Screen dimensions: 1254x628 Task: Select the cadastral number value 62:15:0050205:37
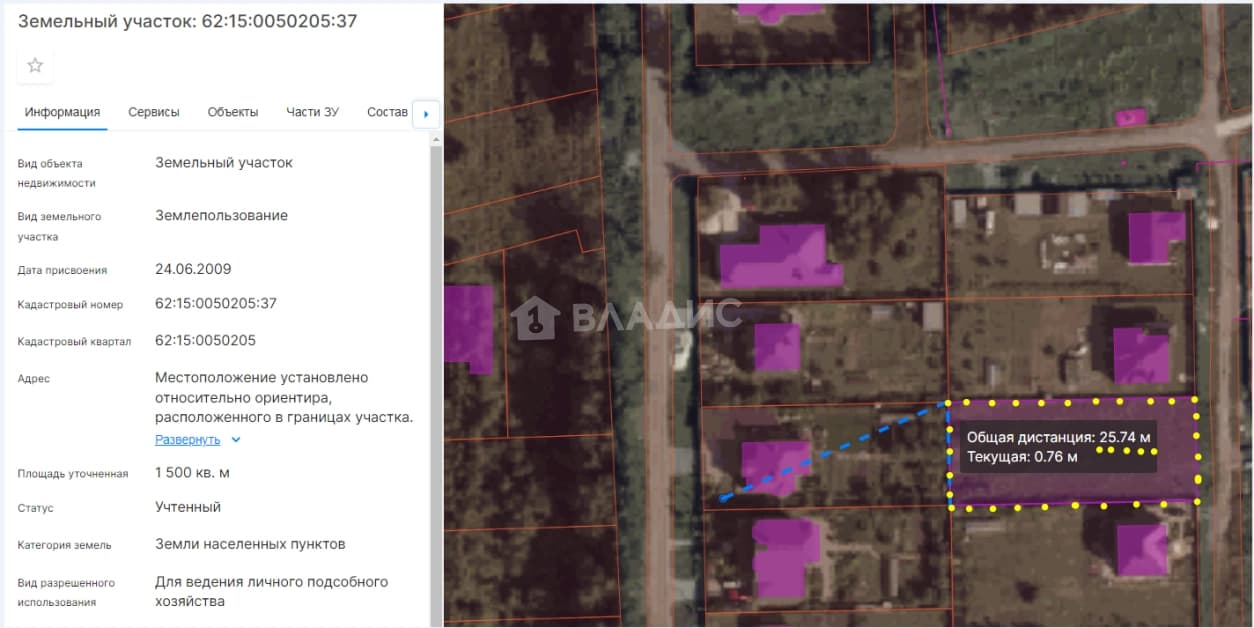tap(216, 303)
